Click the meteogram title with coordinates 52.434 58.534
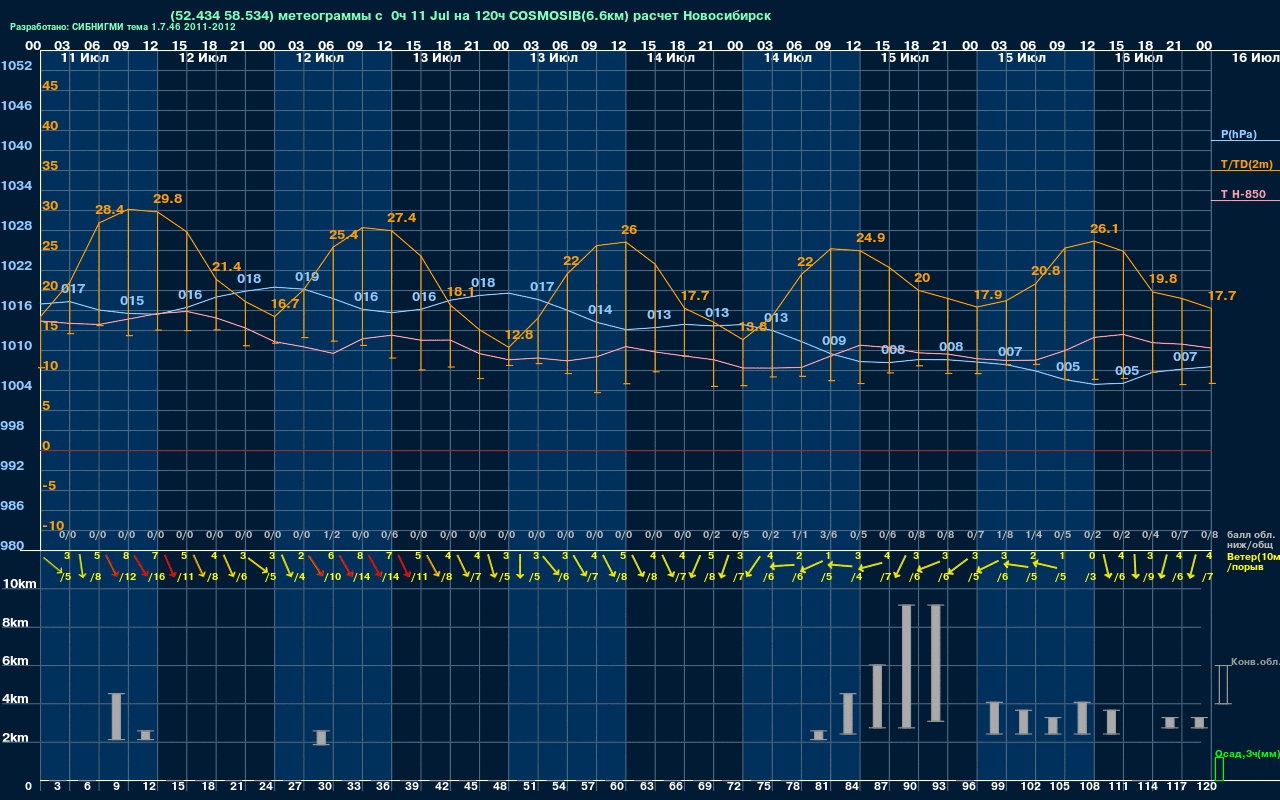 (x=470, y=16)
